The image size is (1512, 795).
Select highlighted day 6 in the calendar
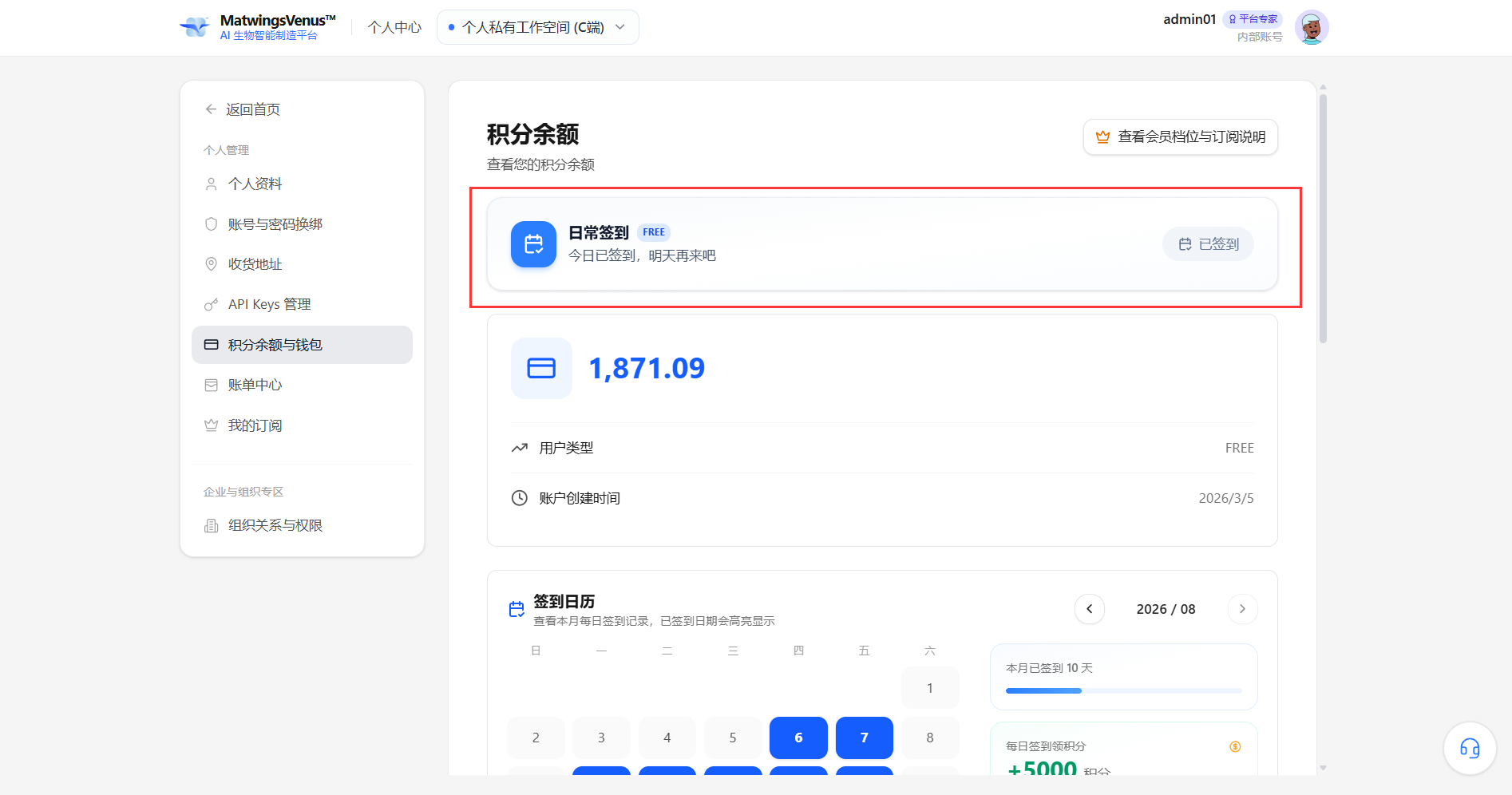(798, 738)
